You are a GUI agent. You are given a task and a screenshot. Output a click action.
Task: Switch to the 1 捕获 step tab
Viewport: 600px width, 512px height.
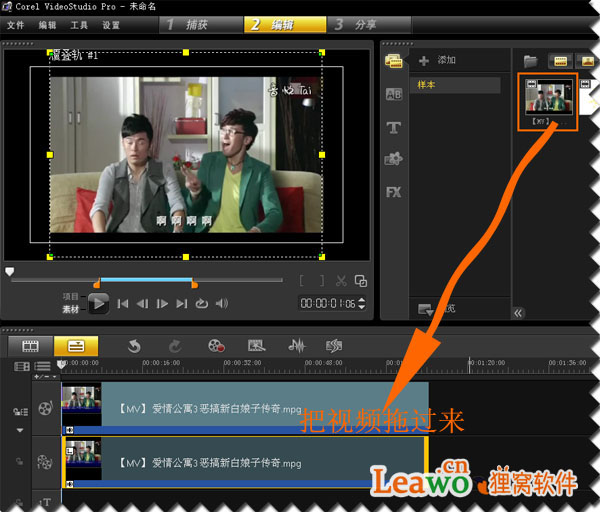(201, 25)
